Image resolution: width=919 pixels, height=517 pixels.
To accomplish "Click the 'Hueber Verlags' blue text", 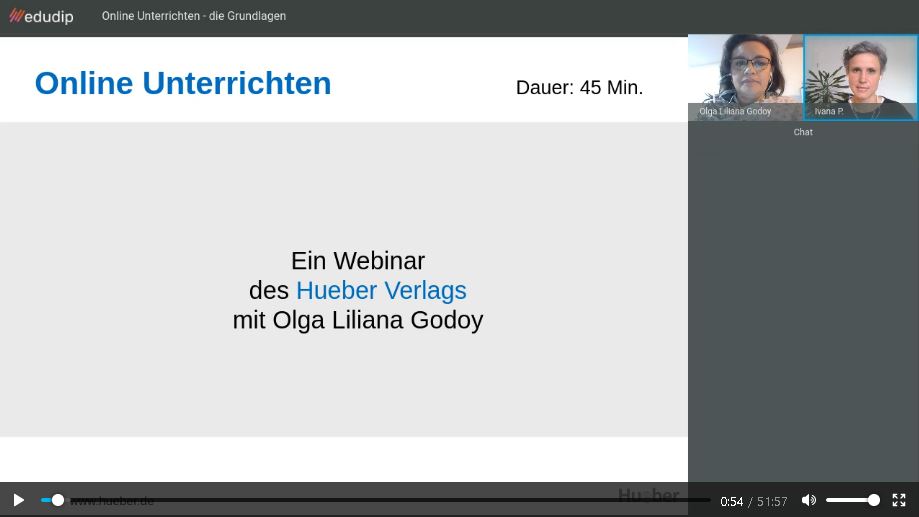I will (x=382, y=291).
